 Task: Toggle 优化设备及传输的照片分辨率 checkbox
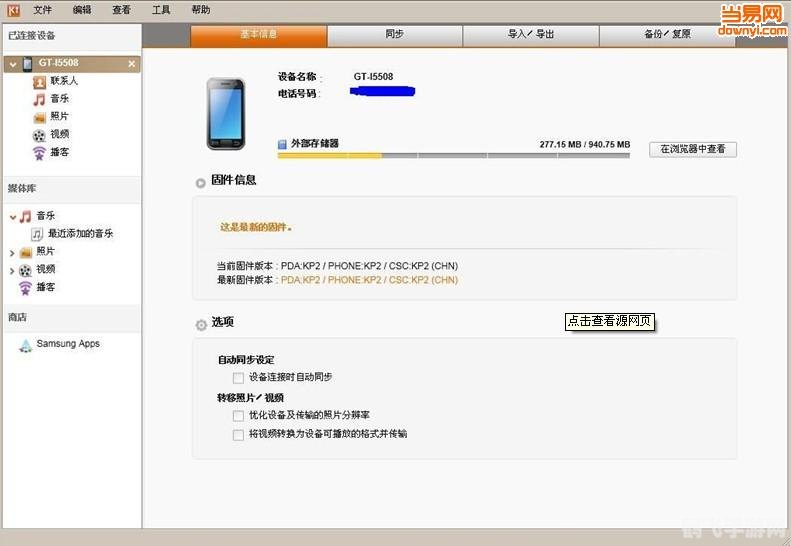point(238,415)
